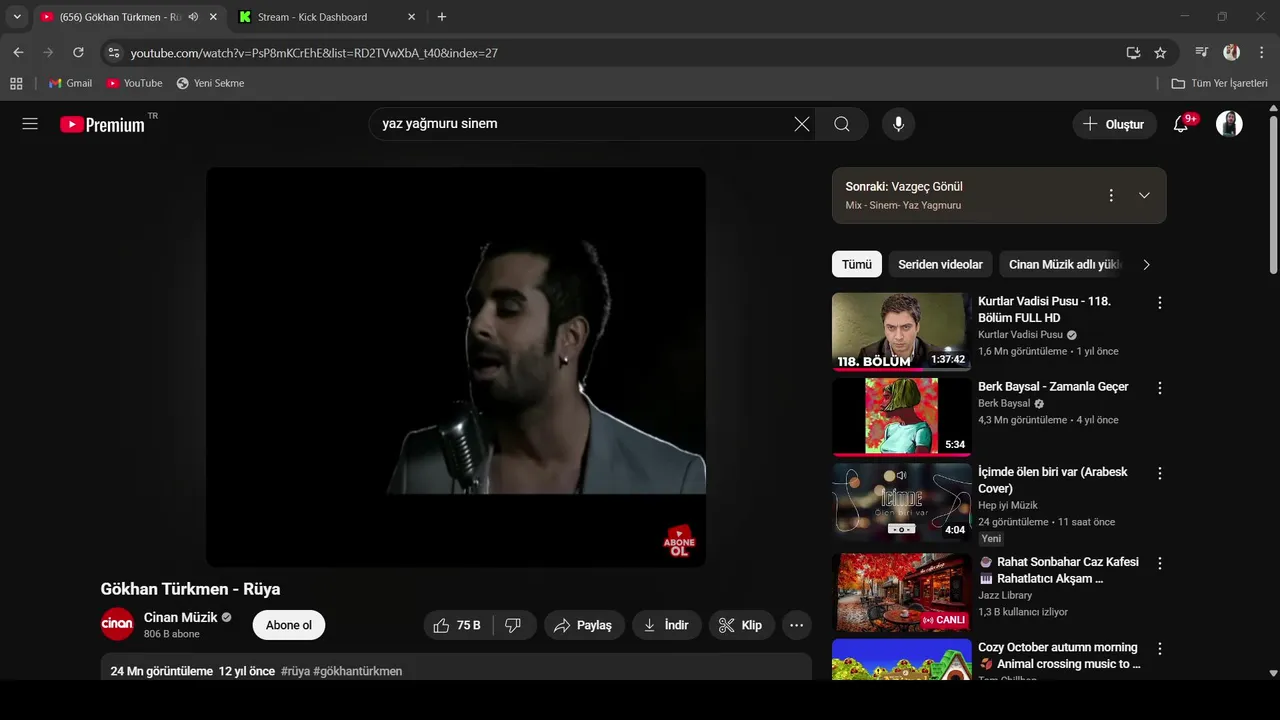
Task: Open the tab search dropdown arrow
Action: coord(17,17)
